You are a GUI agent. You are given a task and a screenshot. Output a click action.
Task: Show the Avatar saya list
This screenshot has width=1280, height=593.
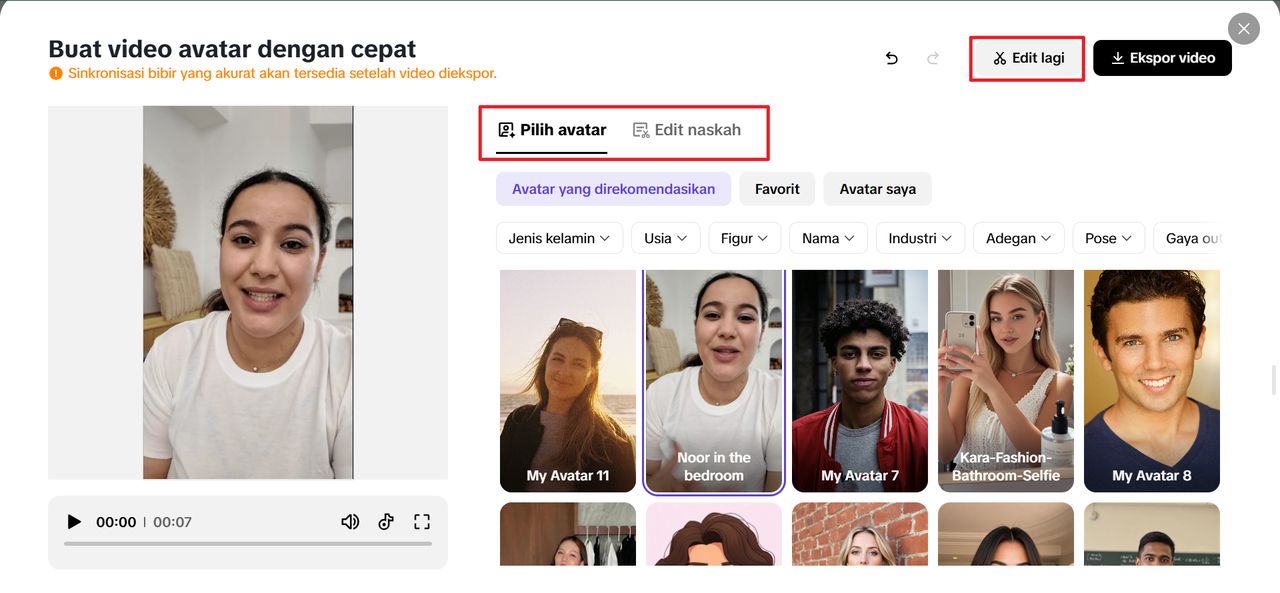[x=878, y=189]
